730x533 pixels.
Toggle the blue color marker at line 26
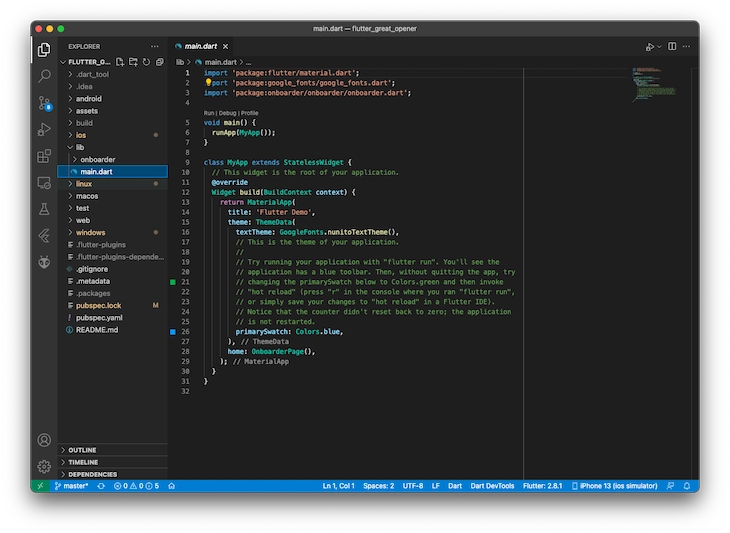click(173, 332)
